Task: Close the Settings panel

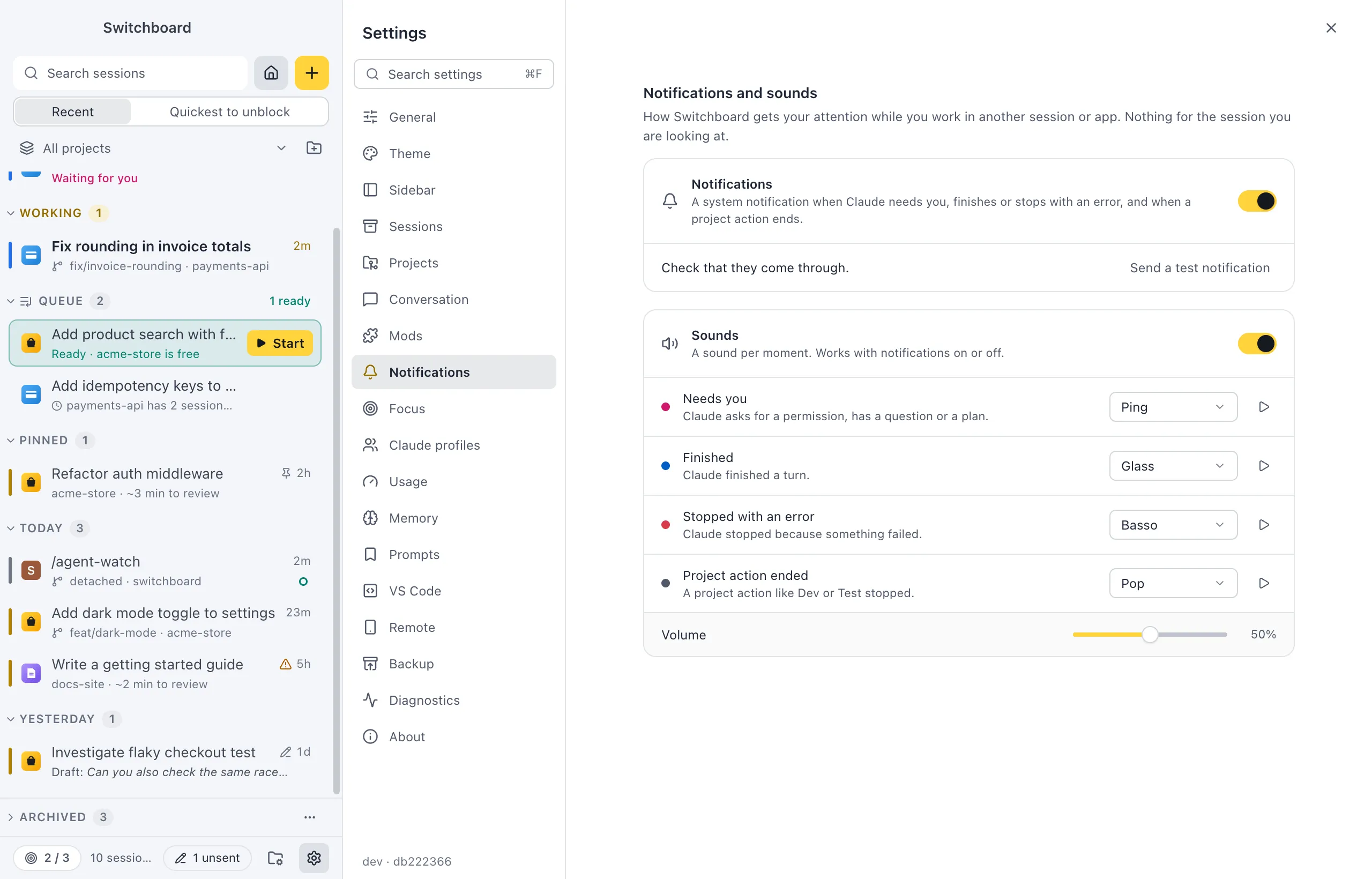Action: [1330, 28]
